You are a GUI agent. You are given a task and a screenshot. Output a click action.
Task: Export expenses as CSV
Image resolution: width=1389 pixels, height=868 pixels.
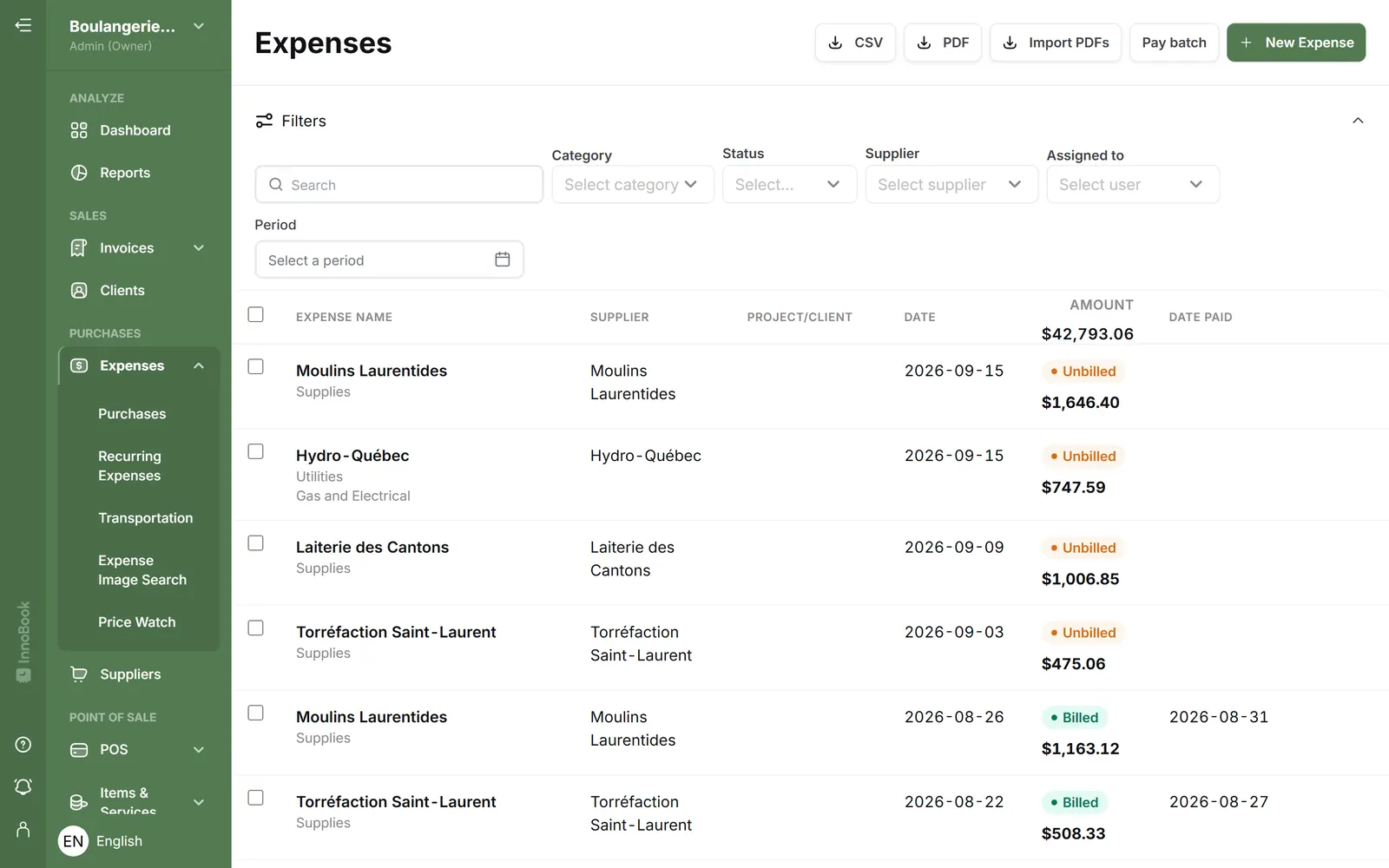point(855,43)
